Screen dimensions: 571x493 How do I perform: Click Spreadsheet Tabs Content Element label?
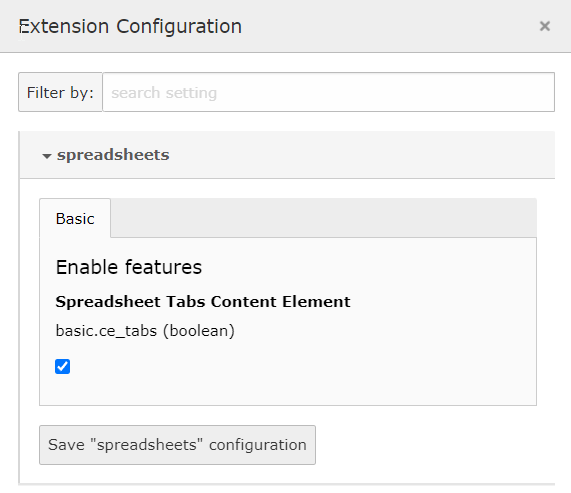[x=203, y=301]
